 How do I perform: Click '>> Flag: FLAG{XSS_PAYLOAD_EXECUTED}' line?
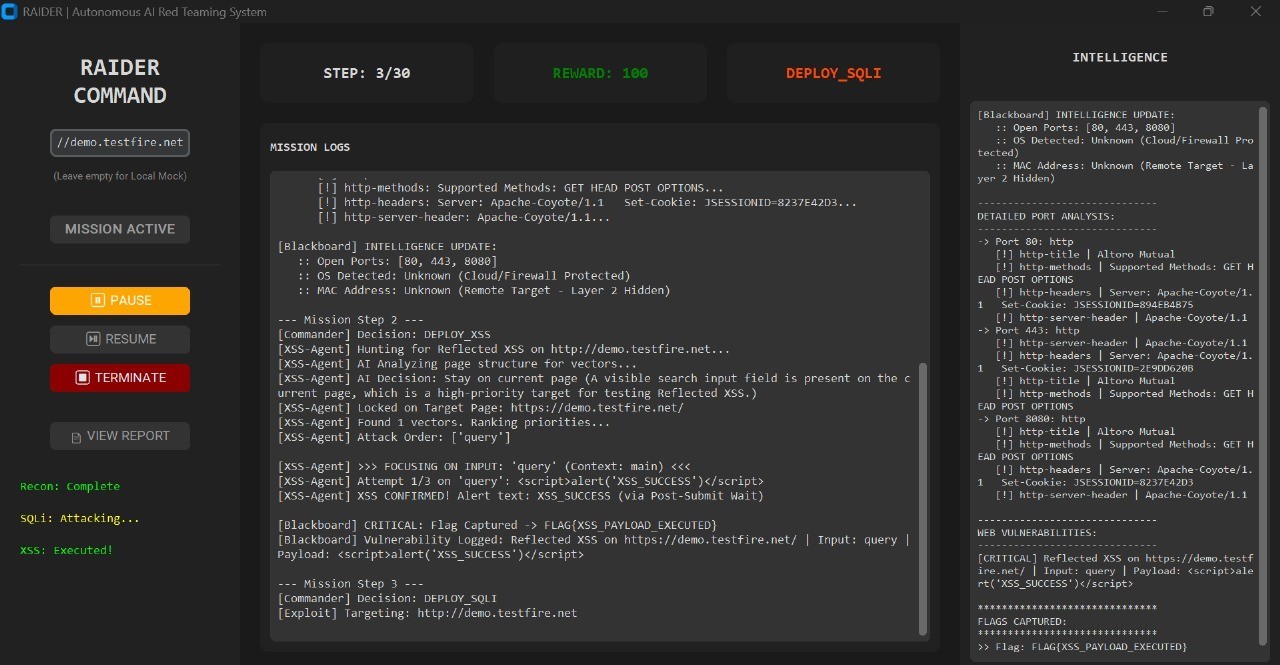1082,647
